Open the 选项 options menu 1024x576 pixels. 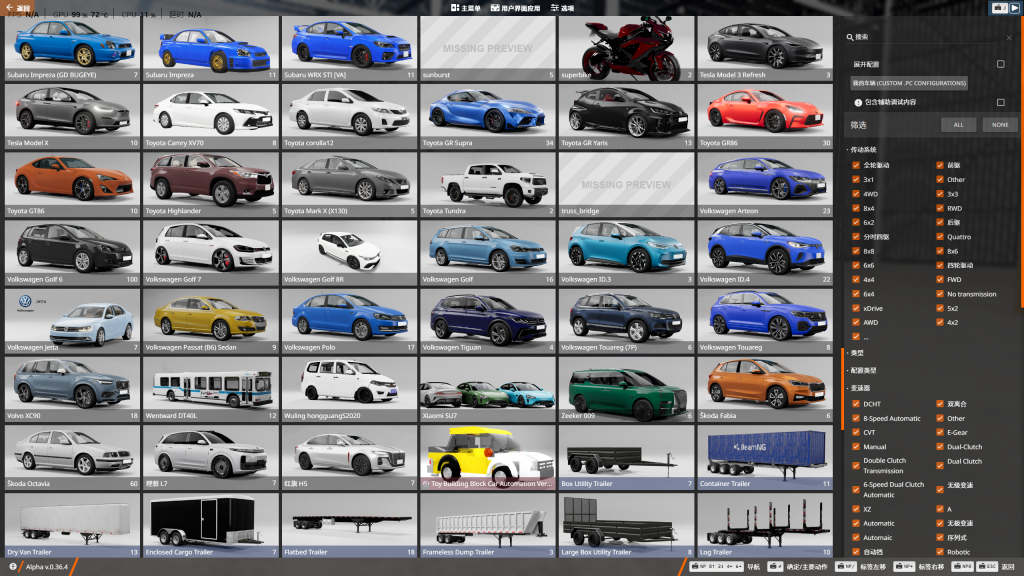[x=562, y=8]
